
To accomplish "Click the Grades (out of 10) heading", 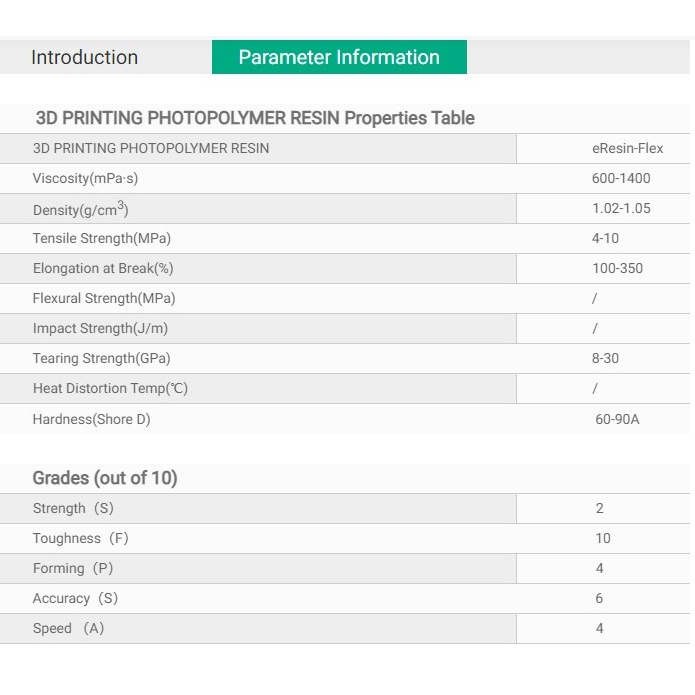I will pyautogui.click(x=105, y=478).
